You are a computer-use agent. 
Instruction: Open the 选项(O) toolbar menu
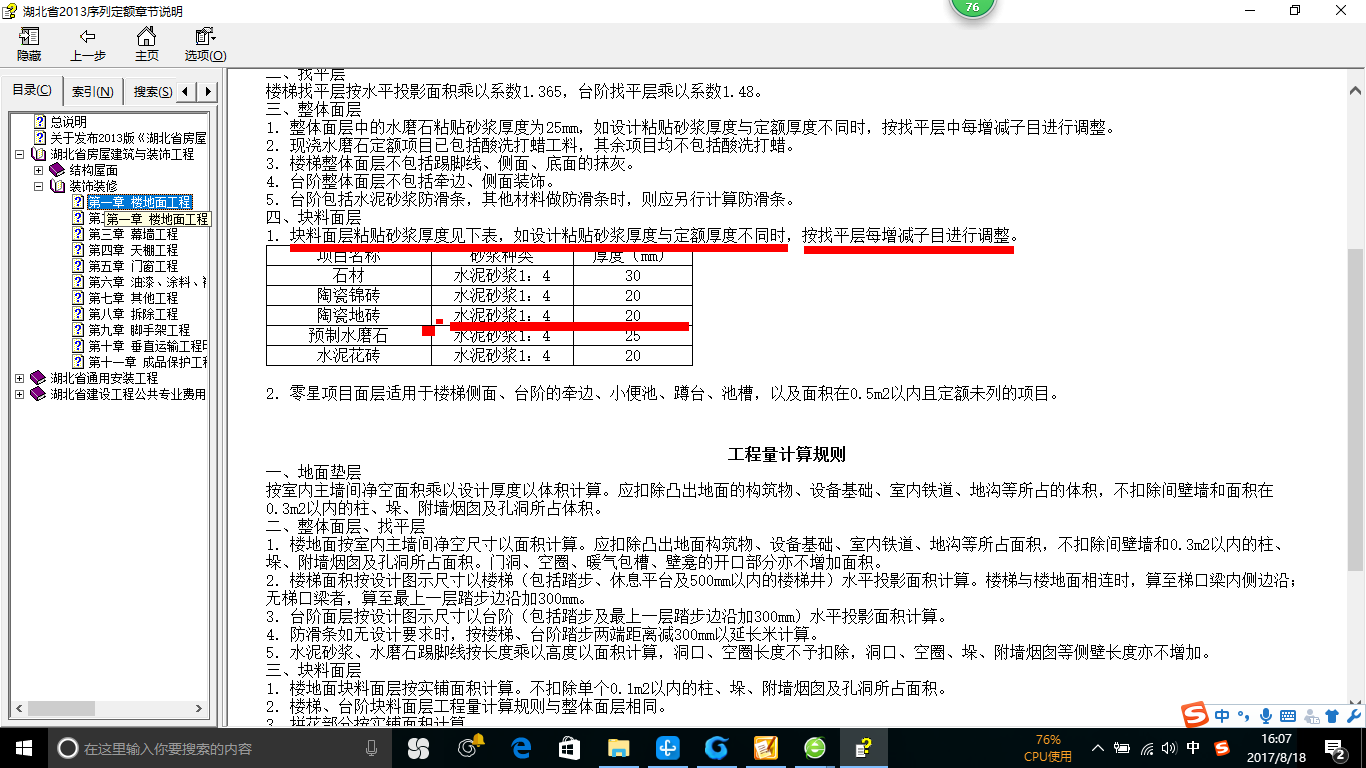(x=205, y=45)
